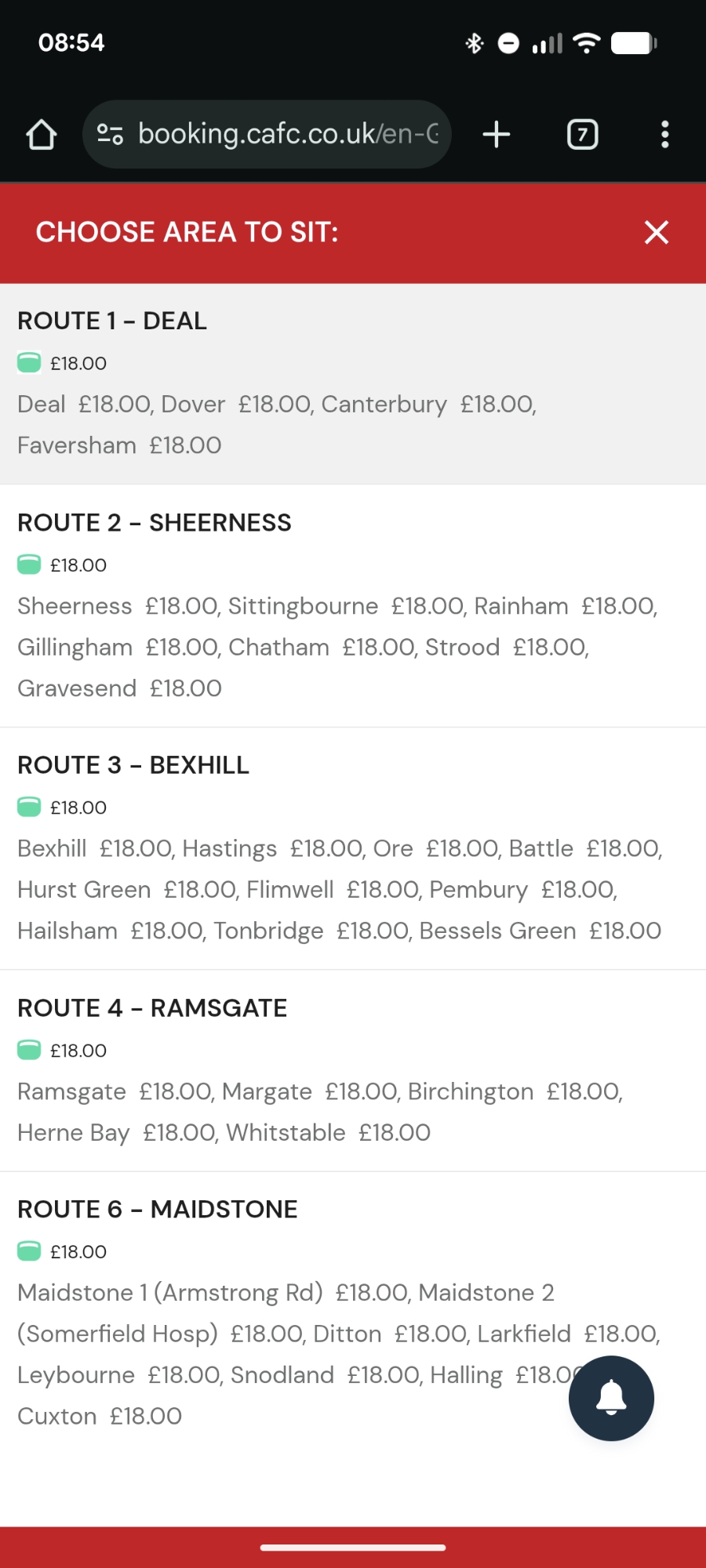
Task: Open the browser three-dot menu
Action: [664, 135]
